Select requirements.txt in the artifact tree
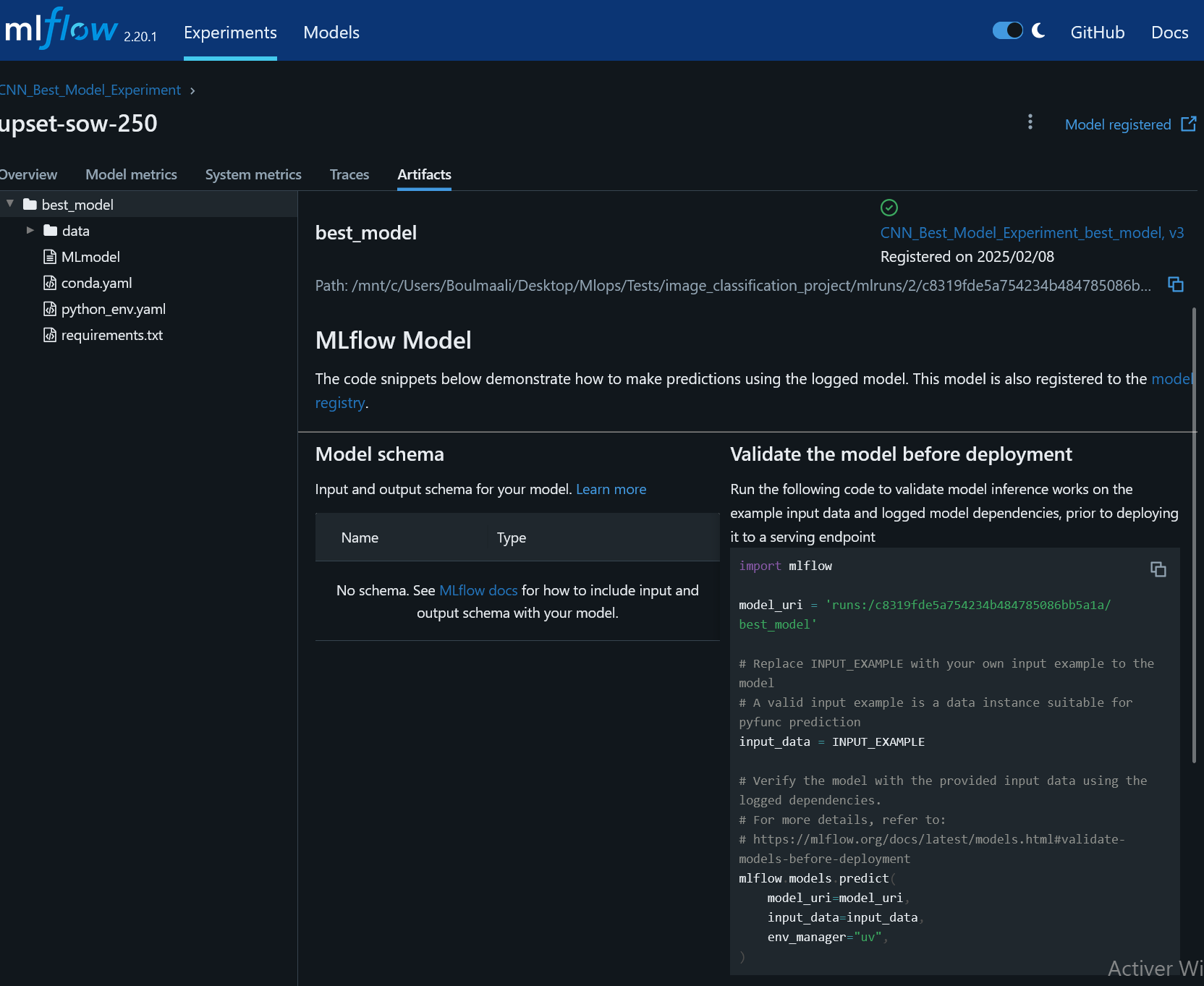This screenshot has height=986, width=1204. (112, 335)
